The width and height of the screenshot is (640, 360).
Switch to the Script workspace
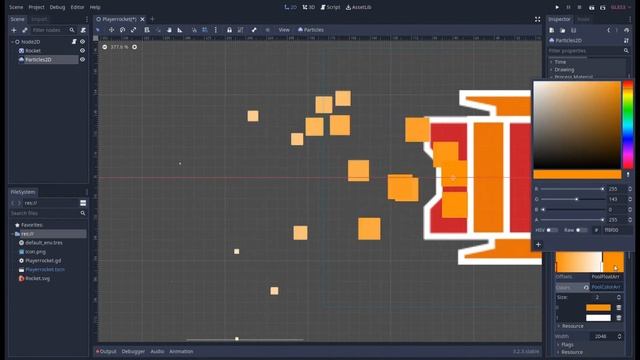tap(330, 7)
